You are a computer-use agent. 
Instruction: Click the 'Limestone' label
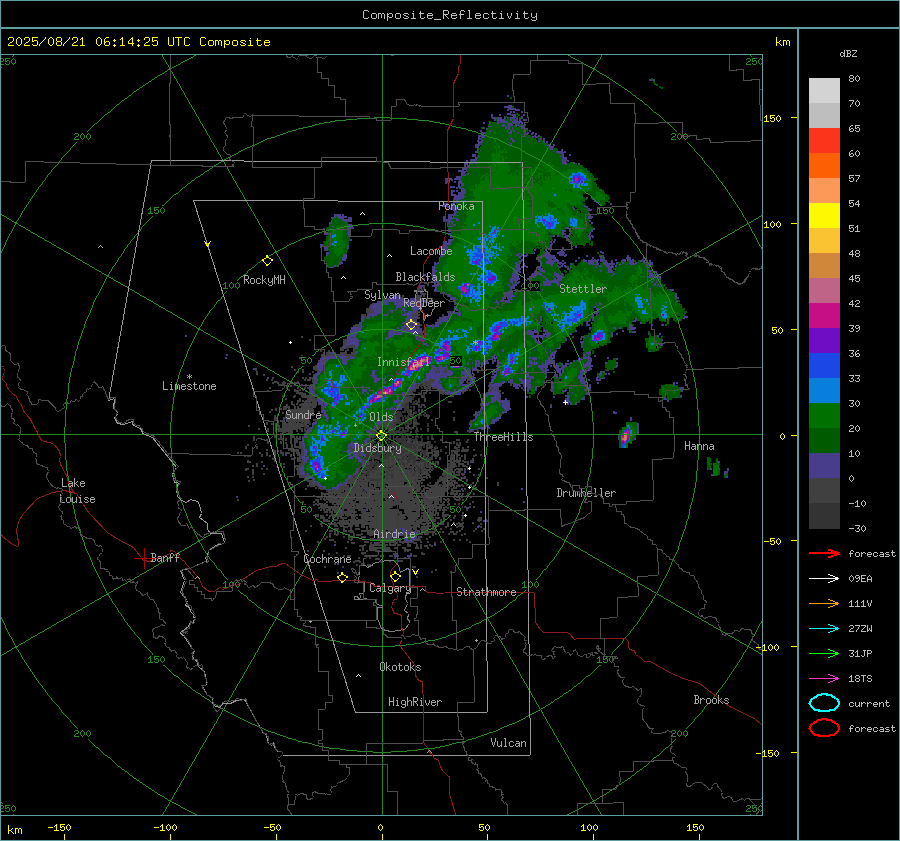point(189,386)
